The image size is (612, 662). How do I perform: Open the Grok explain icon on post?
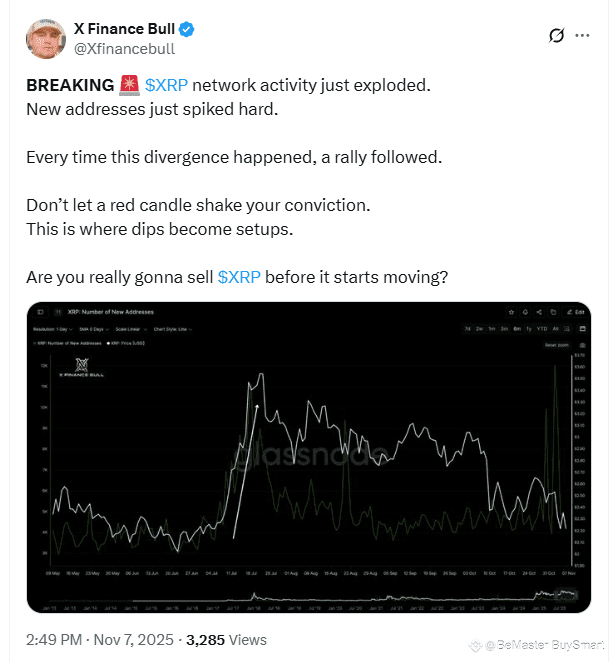tap(556, 35)
